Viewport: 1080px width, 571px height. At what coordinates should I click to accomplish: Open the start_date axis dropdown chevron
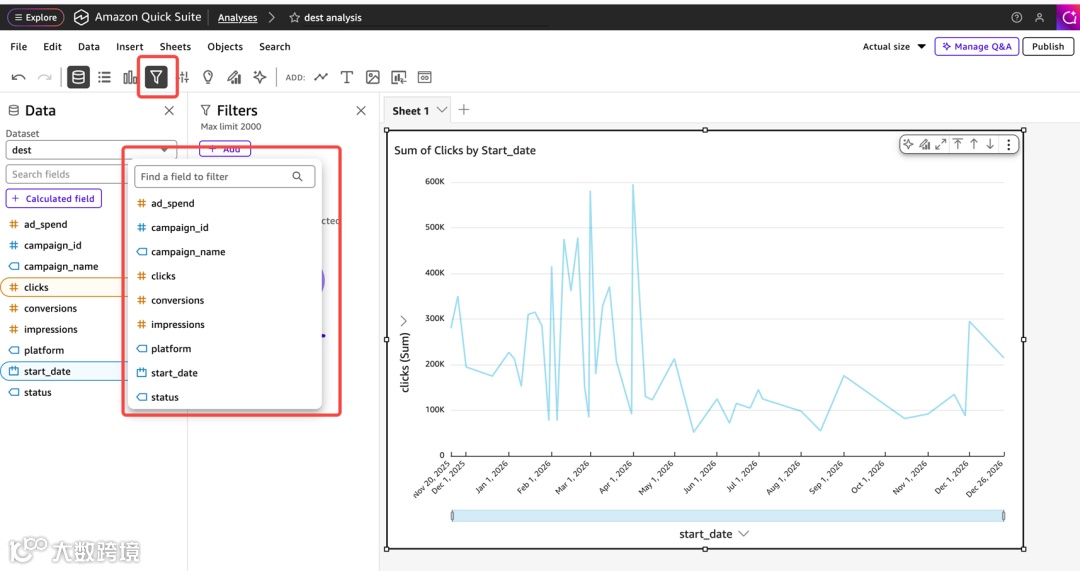click(744, 534)
